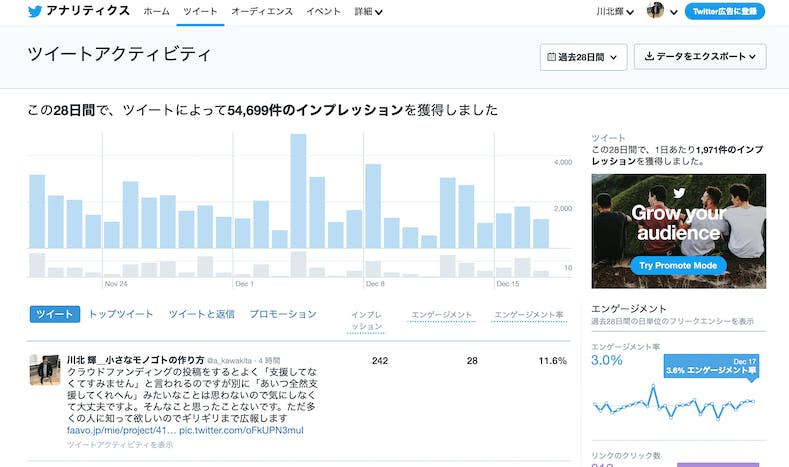This screenshot has height=467, width=789.
Task: Click calendar icon in date range button
Action: coord(551,57)
